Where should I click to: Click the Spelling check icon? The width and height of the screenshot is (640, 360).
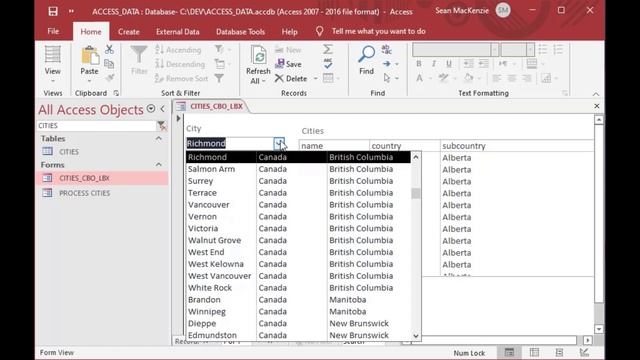(x=328, y=64)
